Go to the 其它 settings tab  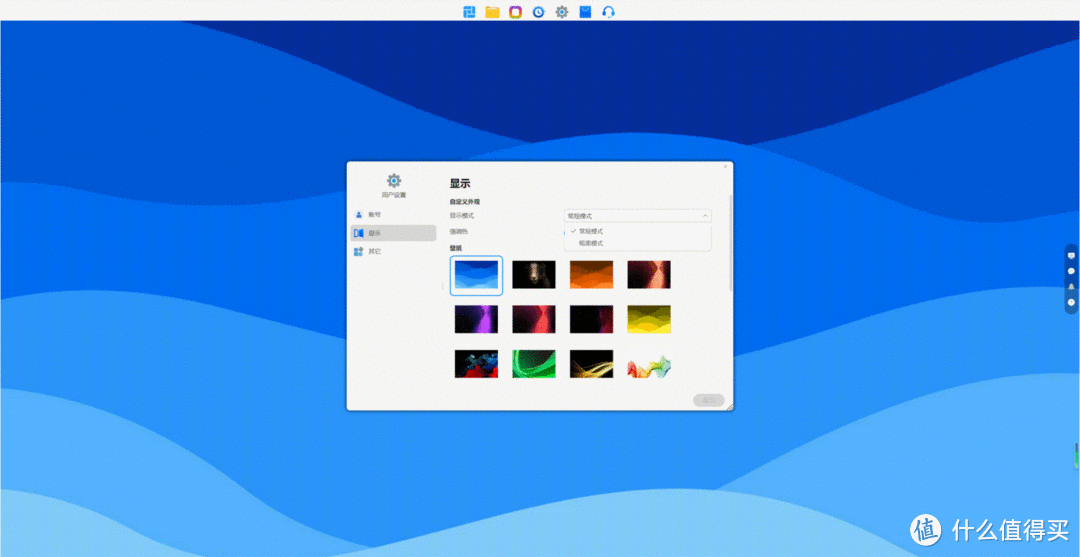point(374,251)
